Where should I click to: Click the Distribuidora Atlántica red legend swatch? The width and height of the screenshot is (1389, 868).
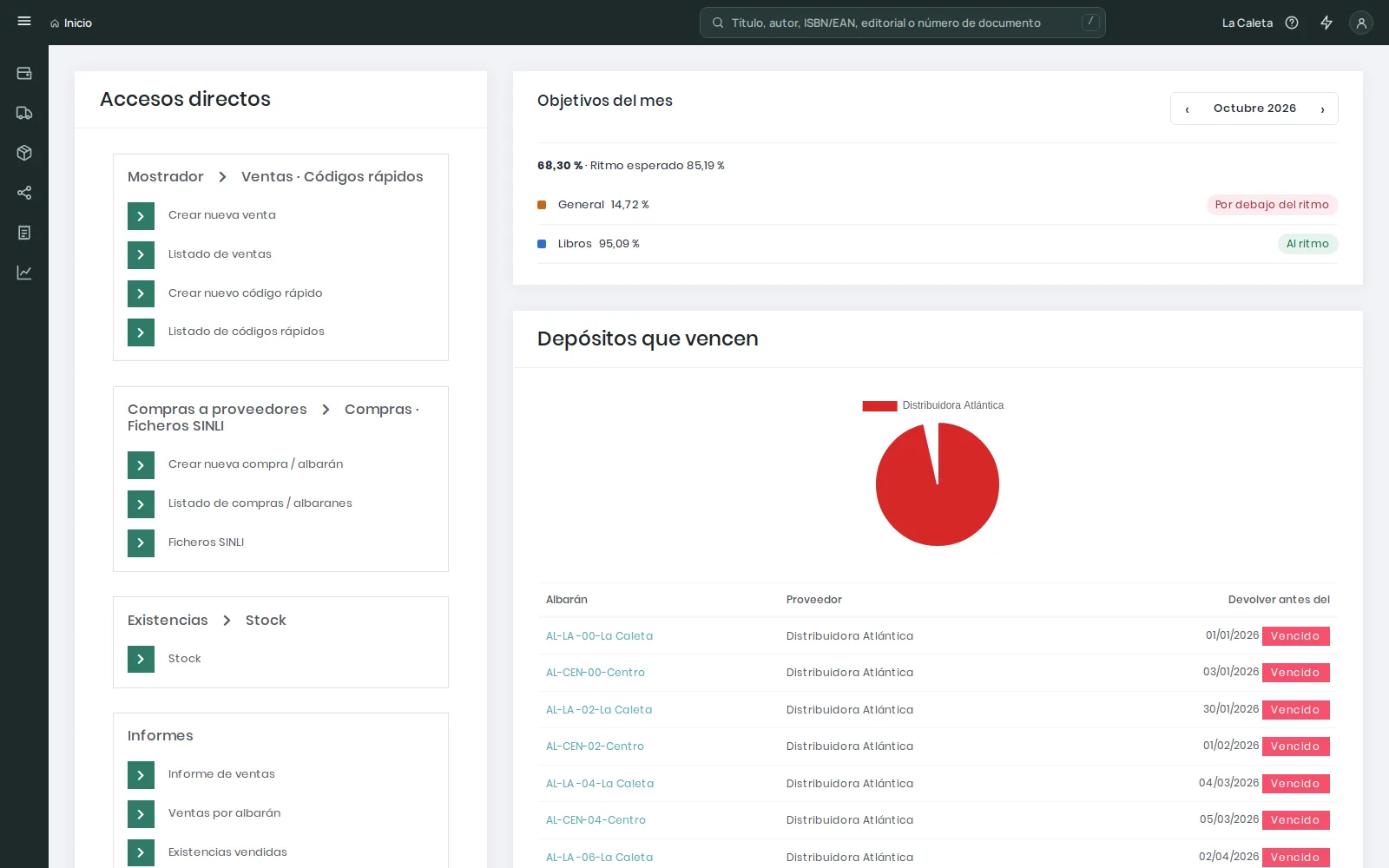point(879,405)
